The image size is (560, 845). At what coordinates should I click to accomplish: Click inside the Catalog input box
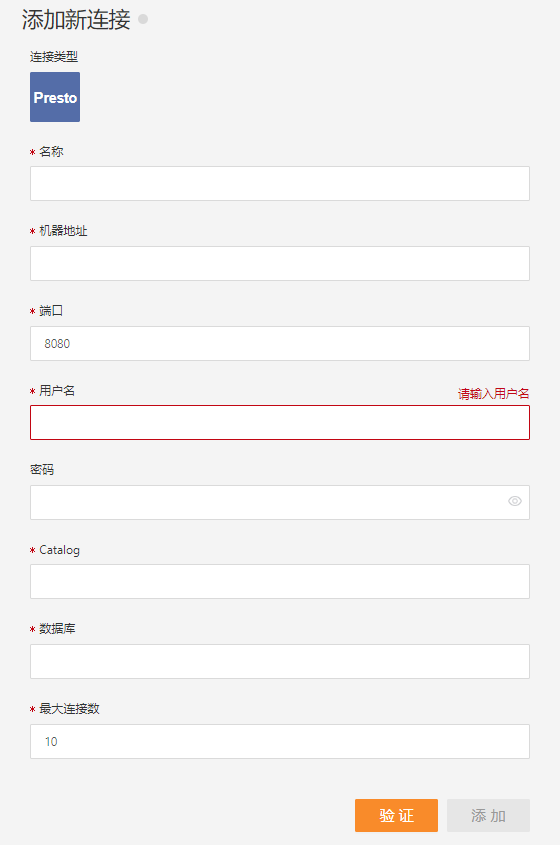(x=280, y=581)
